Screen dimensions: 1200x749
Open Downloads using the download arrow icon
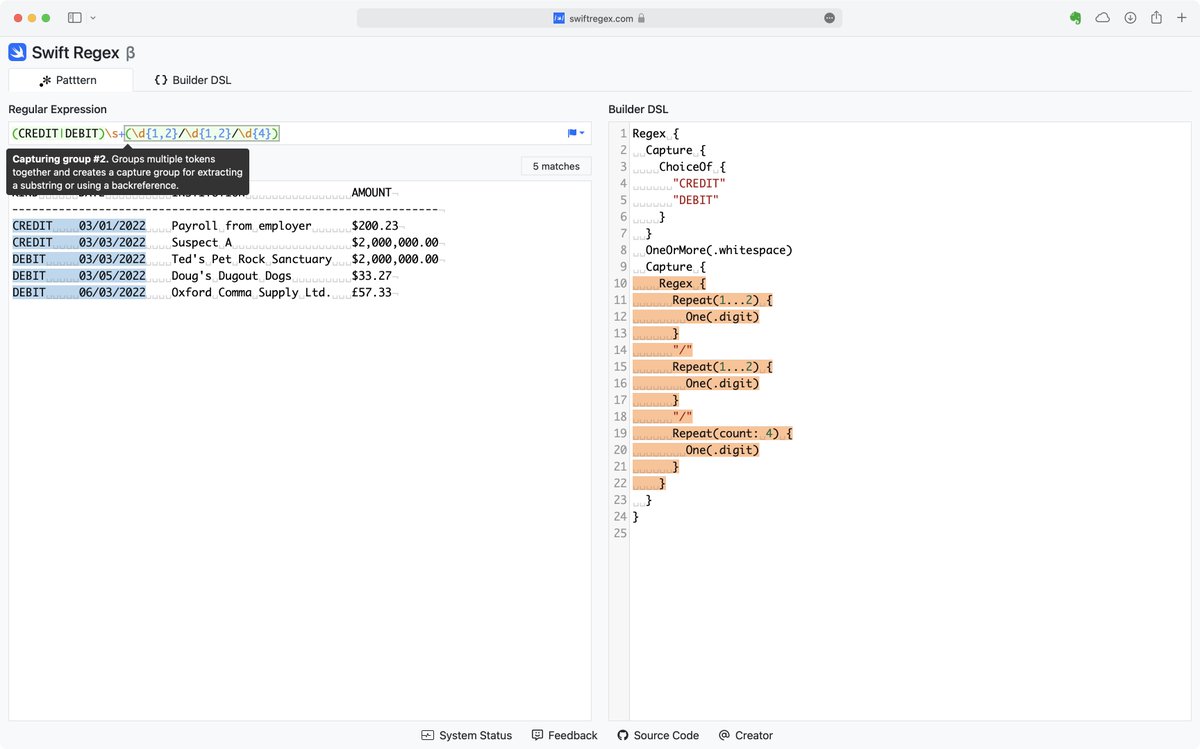pos(1129,17)
